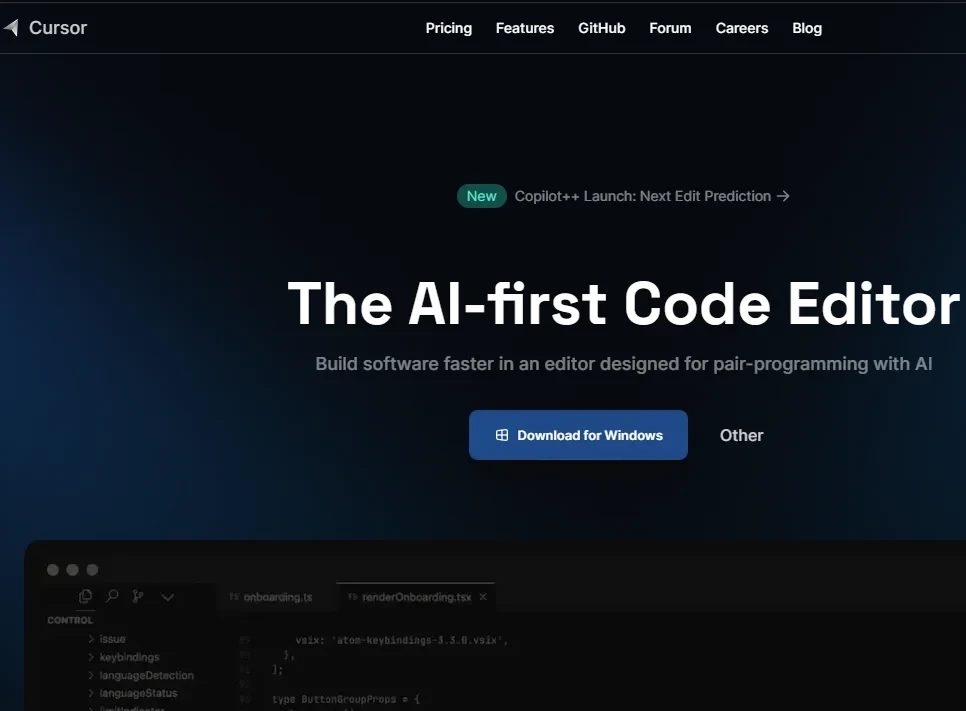The width and height of the screenshot is (966, 711).
Task: Switch to the onboarding.ts tab
Action: [271, 597]
